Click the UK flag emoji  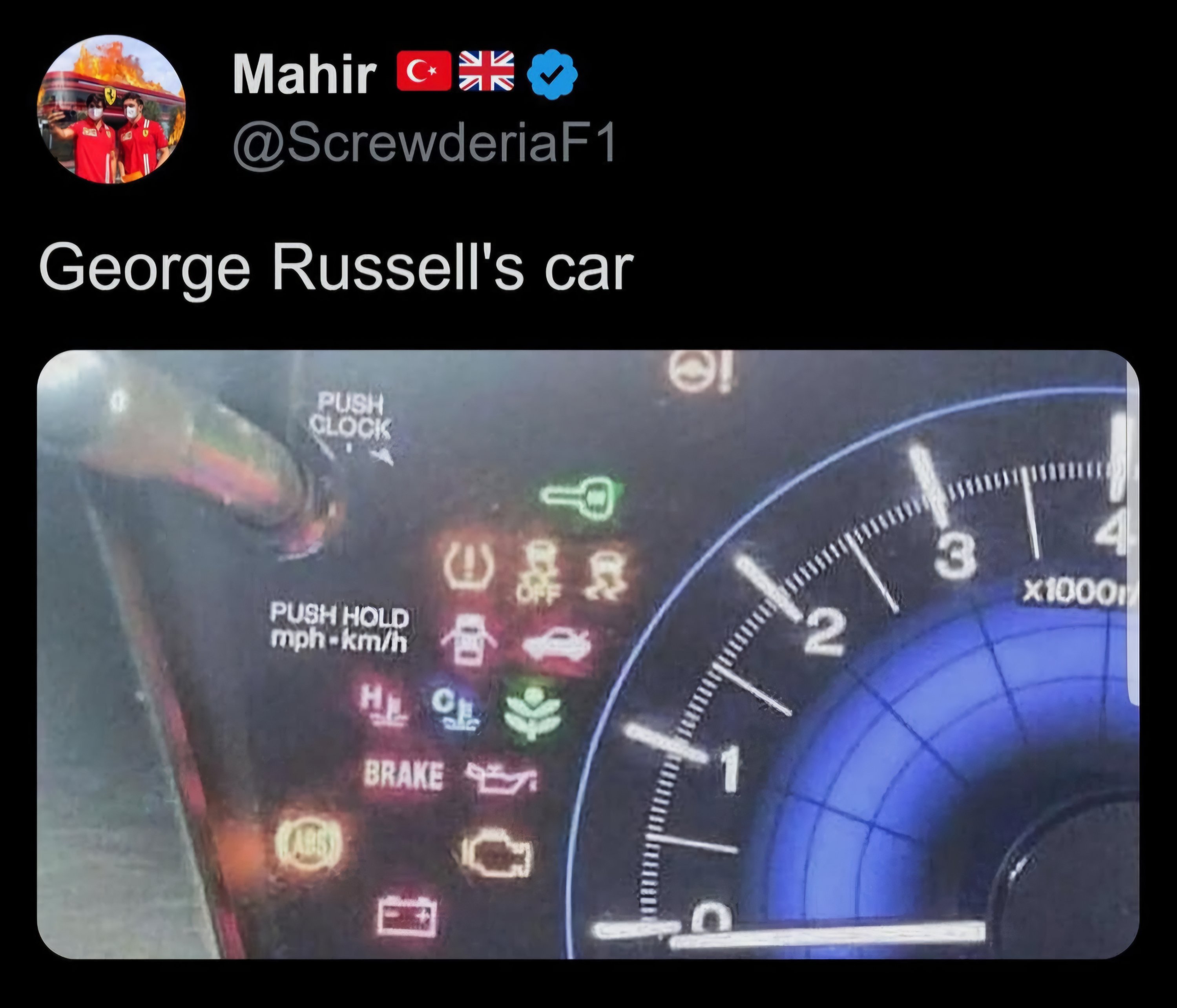(486, 71)
